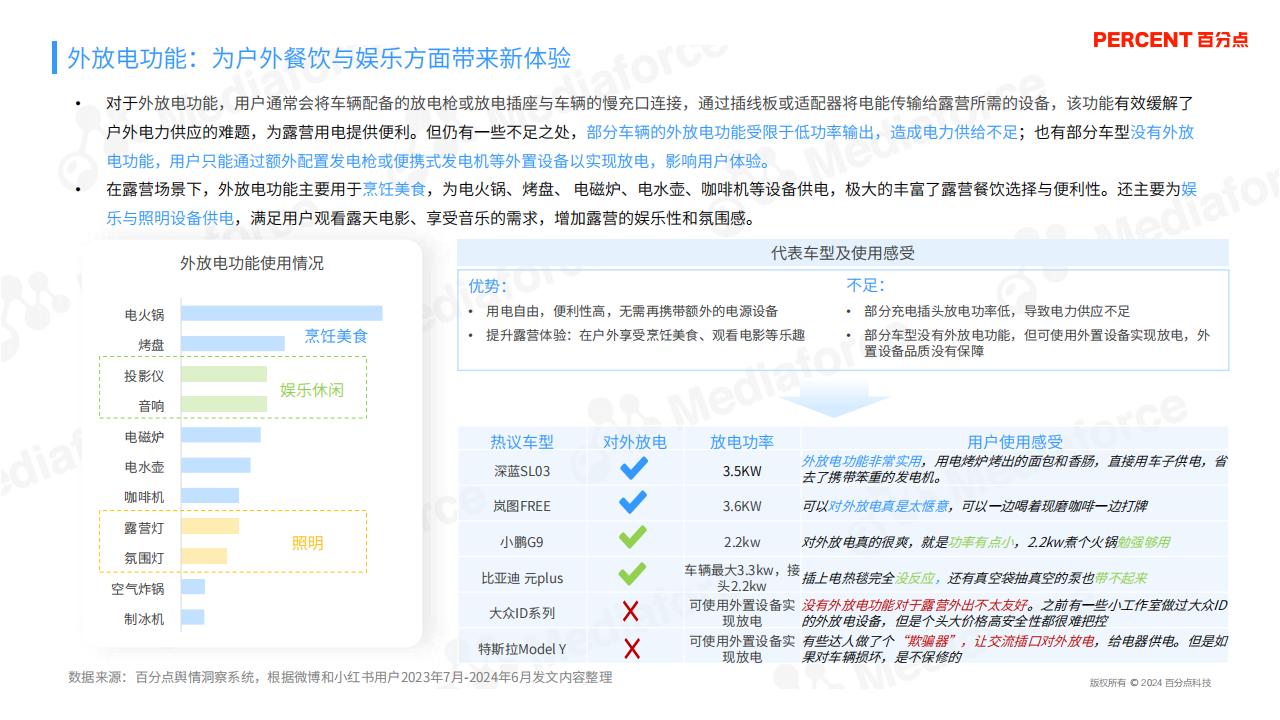Click the 热议车型 column header
This screenshot has width=1280, height=720.
point(521,441)
